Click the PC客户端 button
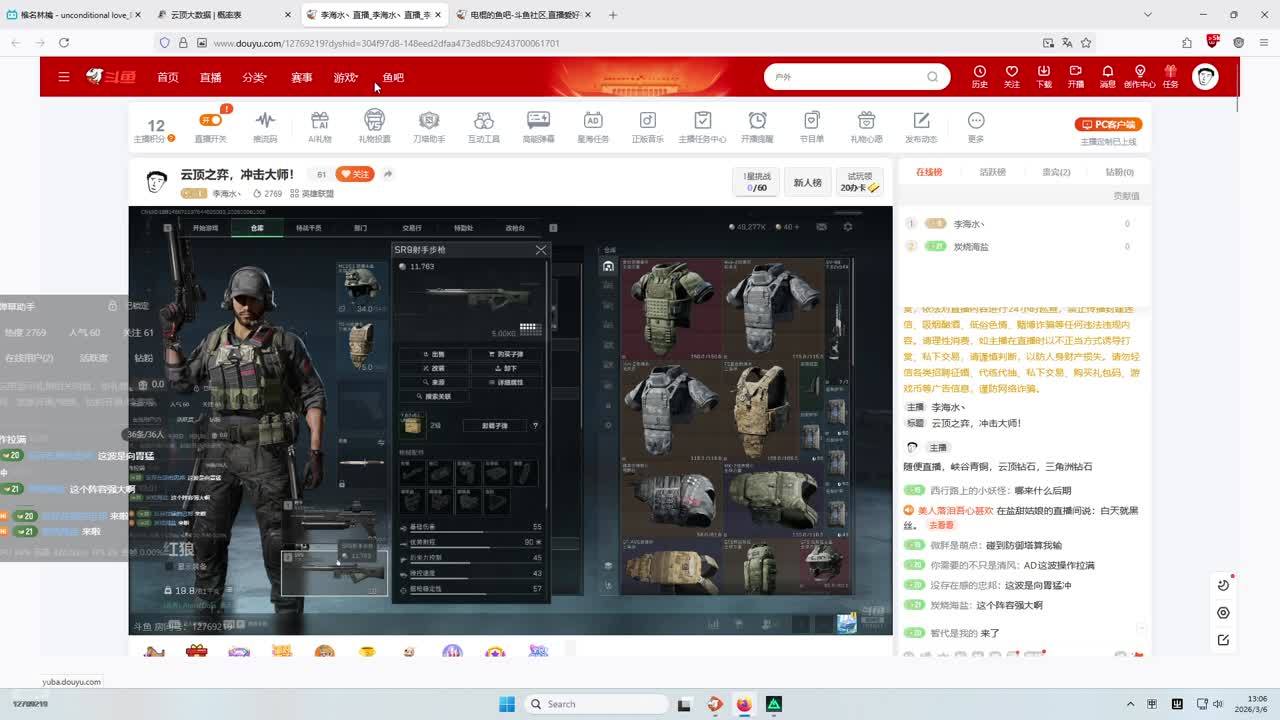1280x720 pixels. point(1108,124)
